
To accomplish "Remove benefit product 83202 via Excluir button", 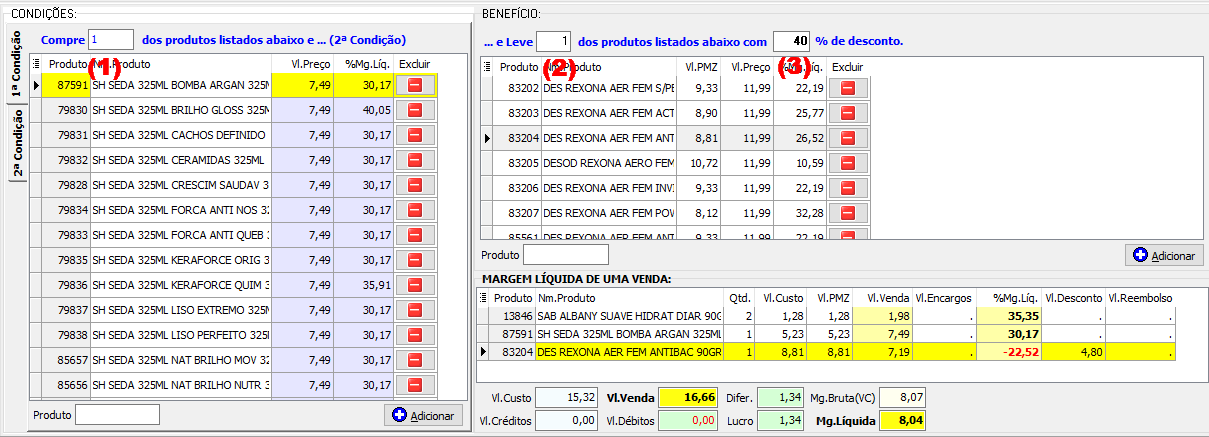I will 848,88.
